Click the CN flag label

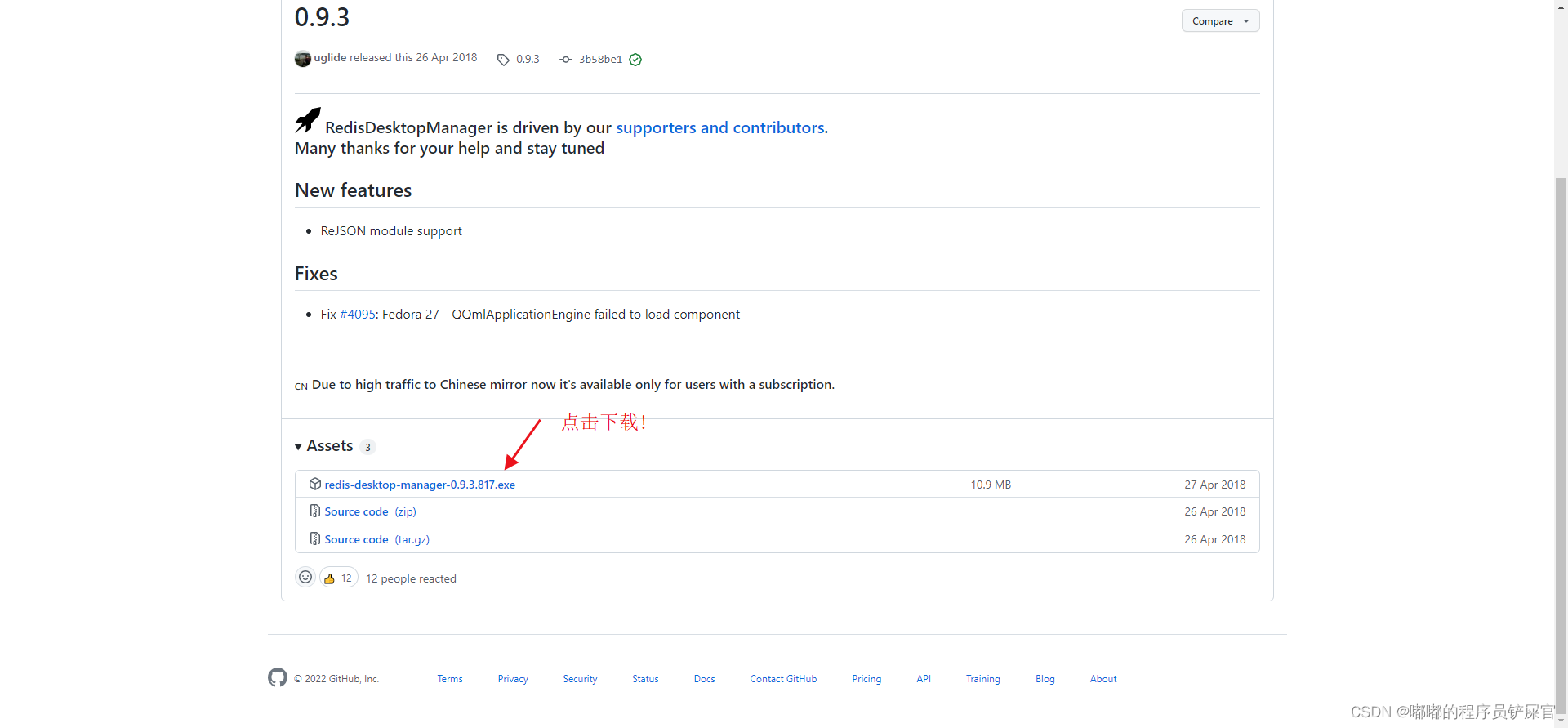click(x=301, y=386)
